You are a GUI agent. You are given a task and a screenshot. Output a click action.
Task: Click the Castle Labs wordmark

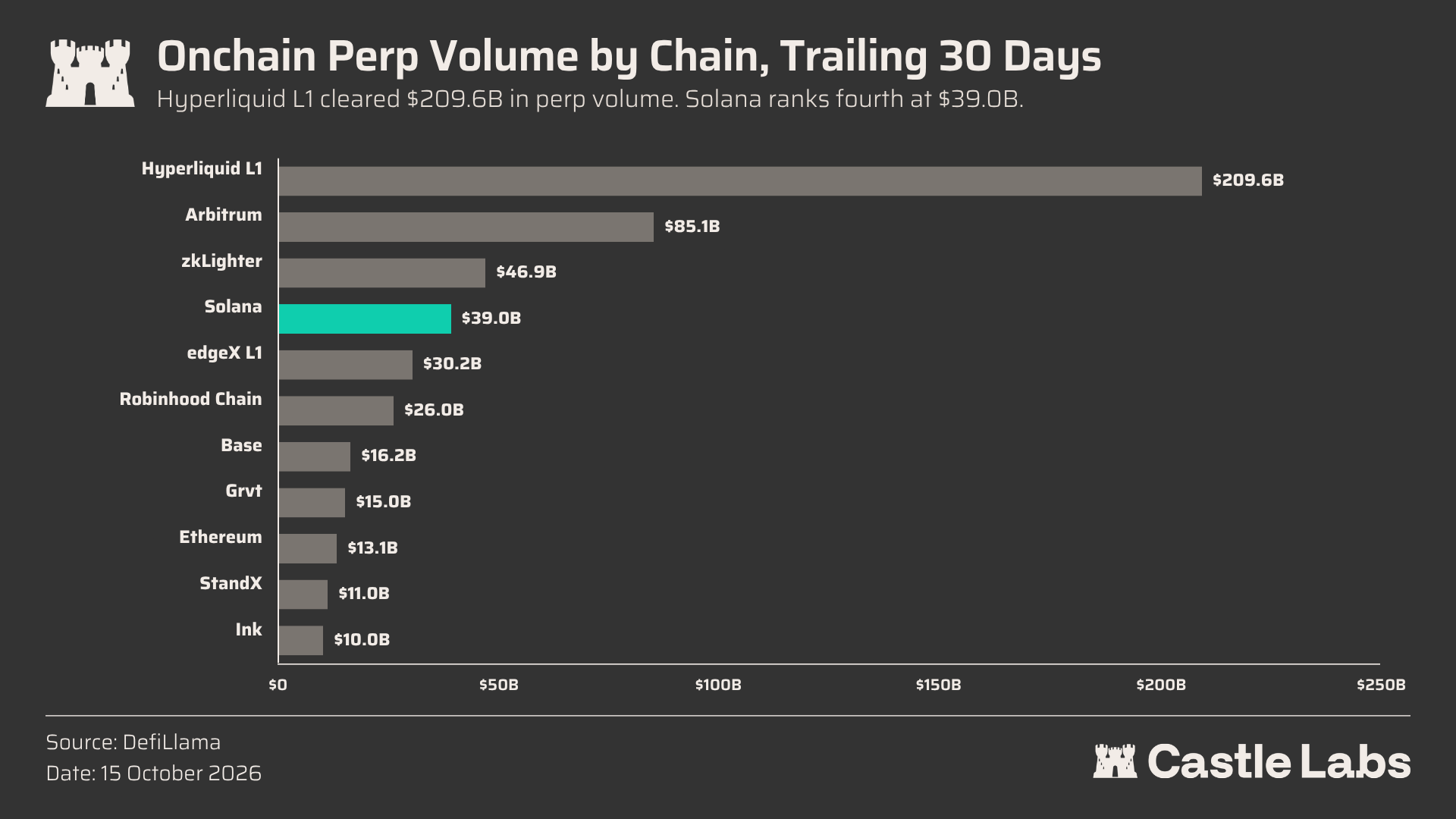point(1279,761)
